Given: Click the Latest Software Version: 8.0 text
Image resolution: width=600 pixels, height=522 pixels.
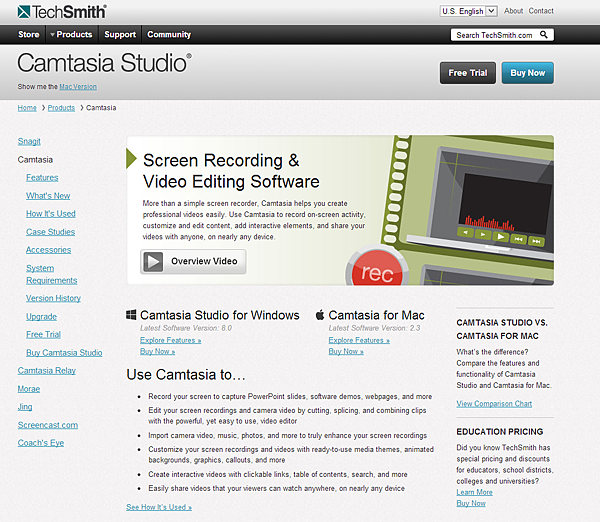Looking at the screenshot, I should [x=186, y=328].
